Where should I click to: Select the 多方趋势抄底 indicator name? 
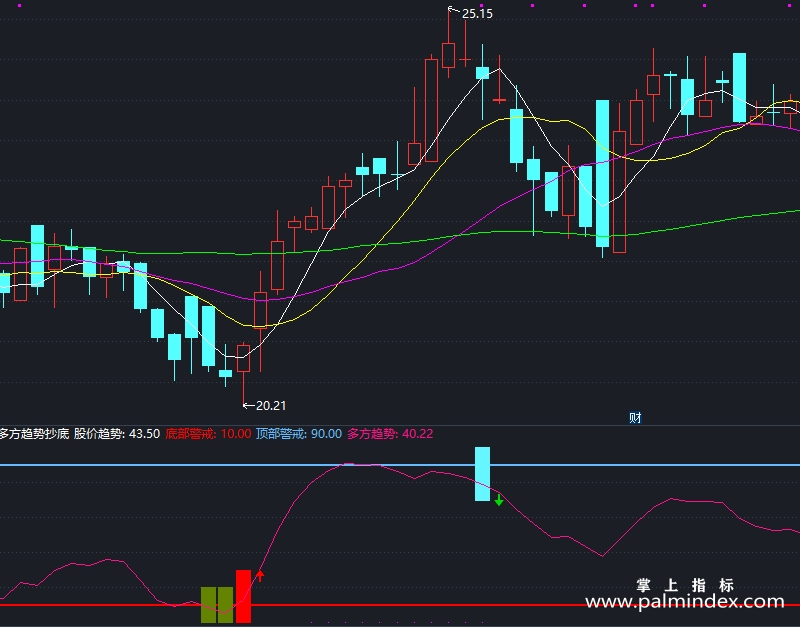pyautogui.click(x=34, y=434)
